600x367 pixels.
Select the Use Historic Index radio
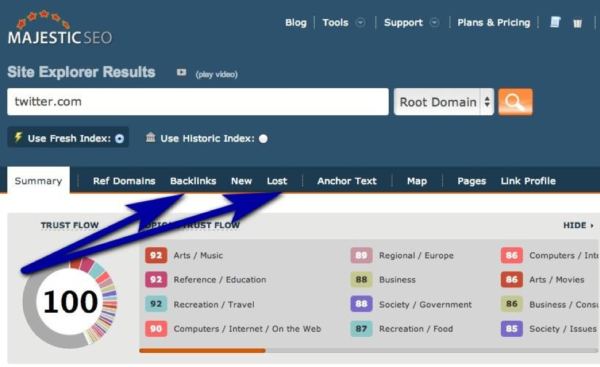(x=263, y=139)
